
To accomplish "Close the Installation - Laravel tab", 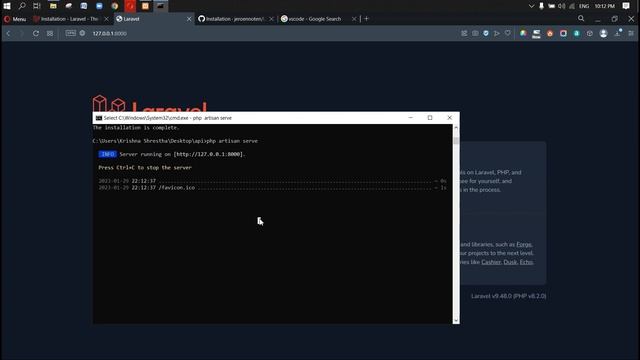I will pyautogui.click(x=106, y=19).
